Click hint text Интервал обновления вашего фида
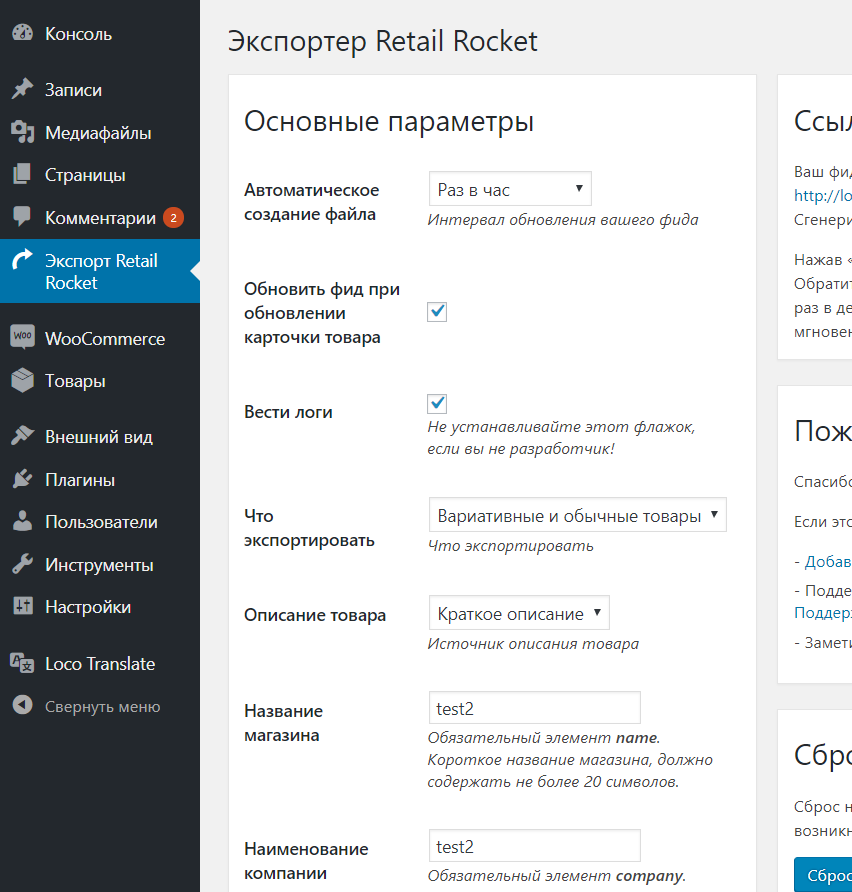Screen dimensions: 852x892 563,220
